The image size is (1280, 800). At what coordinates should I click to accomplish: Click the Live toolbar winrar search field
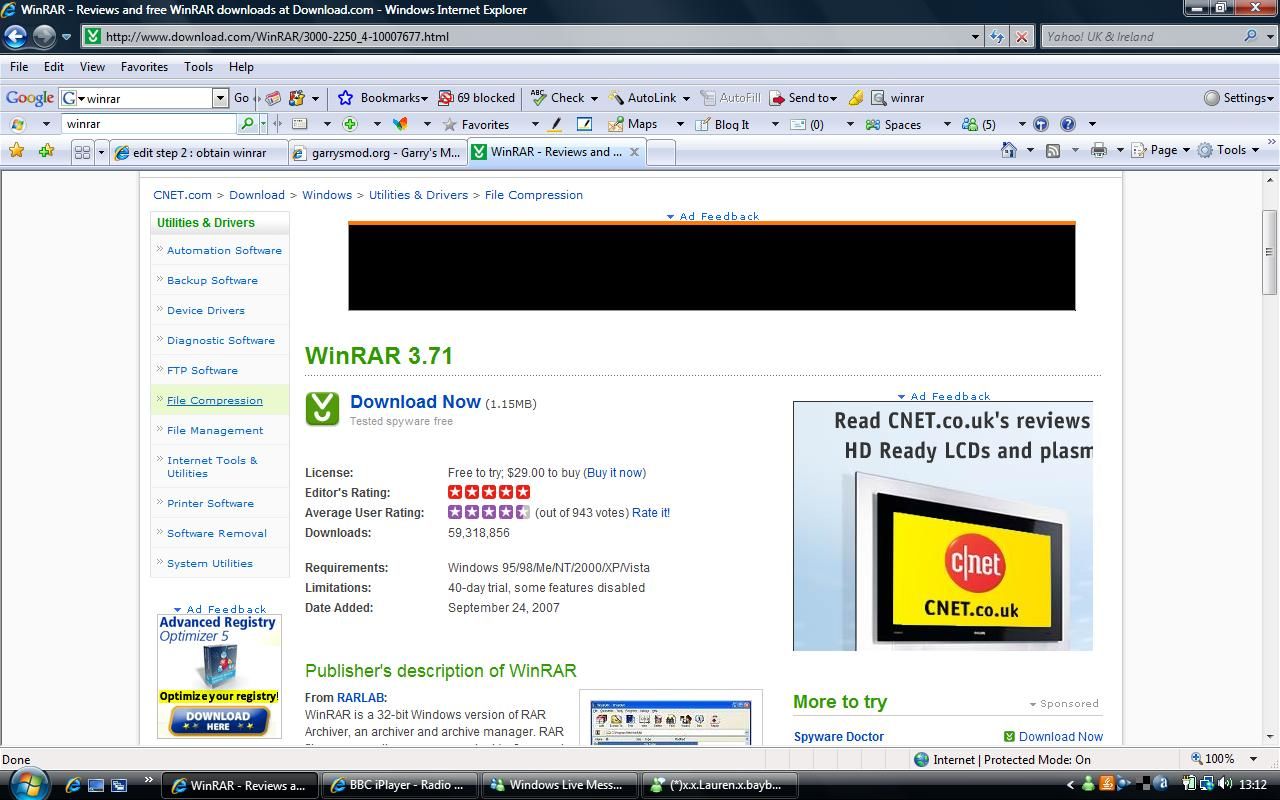coord(150,124)
